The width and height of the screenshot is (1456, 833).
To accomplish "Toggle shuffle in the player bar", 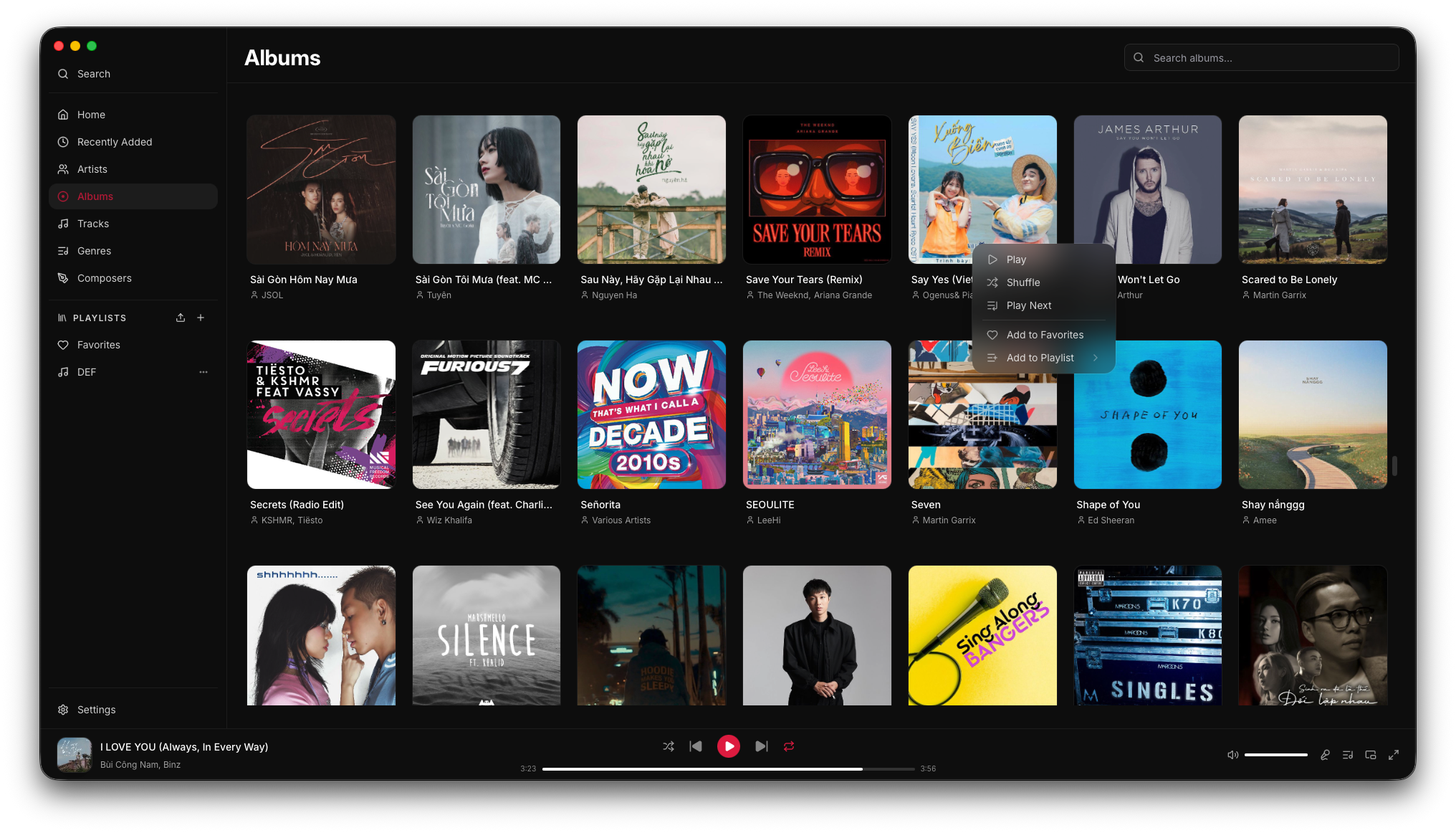I will 669,746.
